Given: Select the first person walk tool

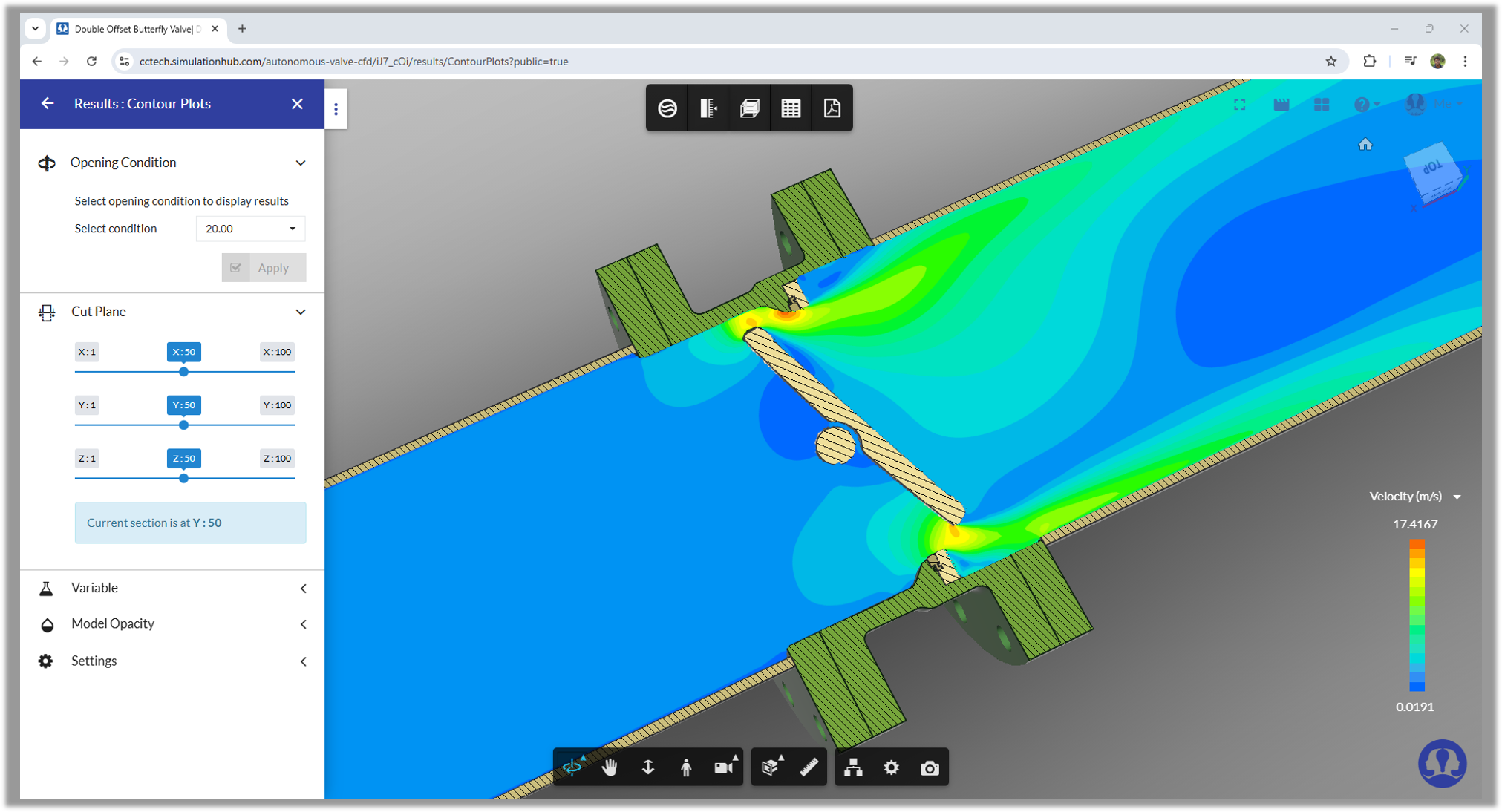Looking at the screenshot, I should pyautogui.click(x=686, y=767).
